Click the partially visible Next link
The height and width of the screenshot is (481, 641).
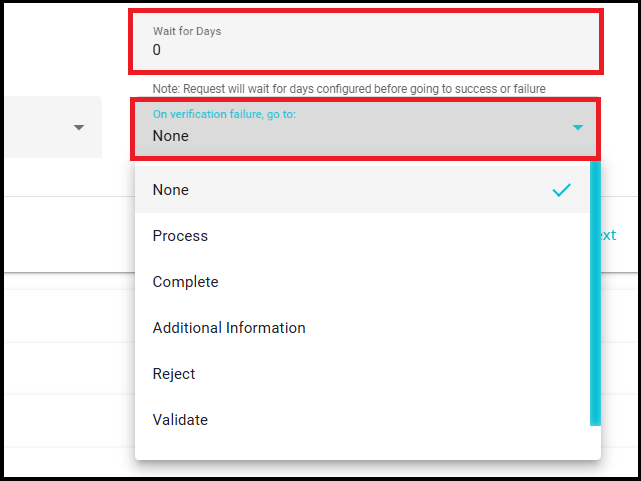pos(606,236)
